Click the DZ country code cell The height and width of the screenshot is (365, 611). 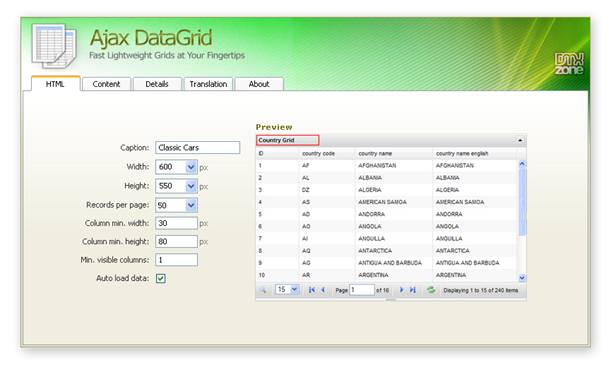tap(306, 190)
